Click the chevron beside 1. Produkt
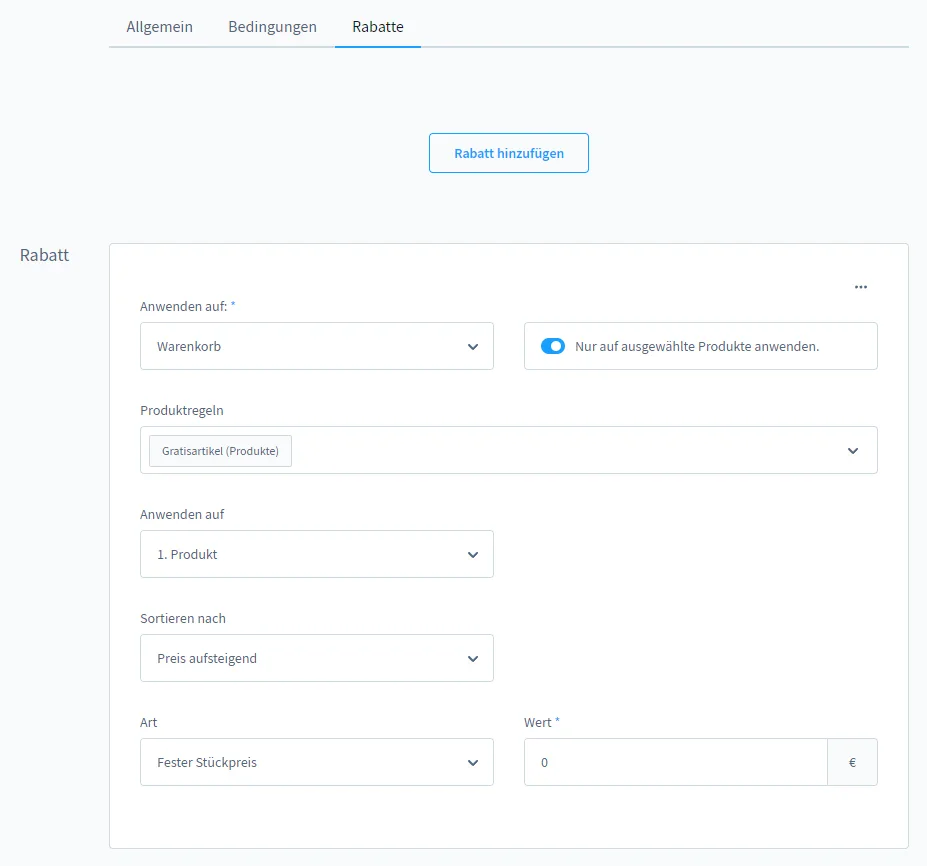Image resolution: width=927 pixels, height=866 pixels. [473, 555]
